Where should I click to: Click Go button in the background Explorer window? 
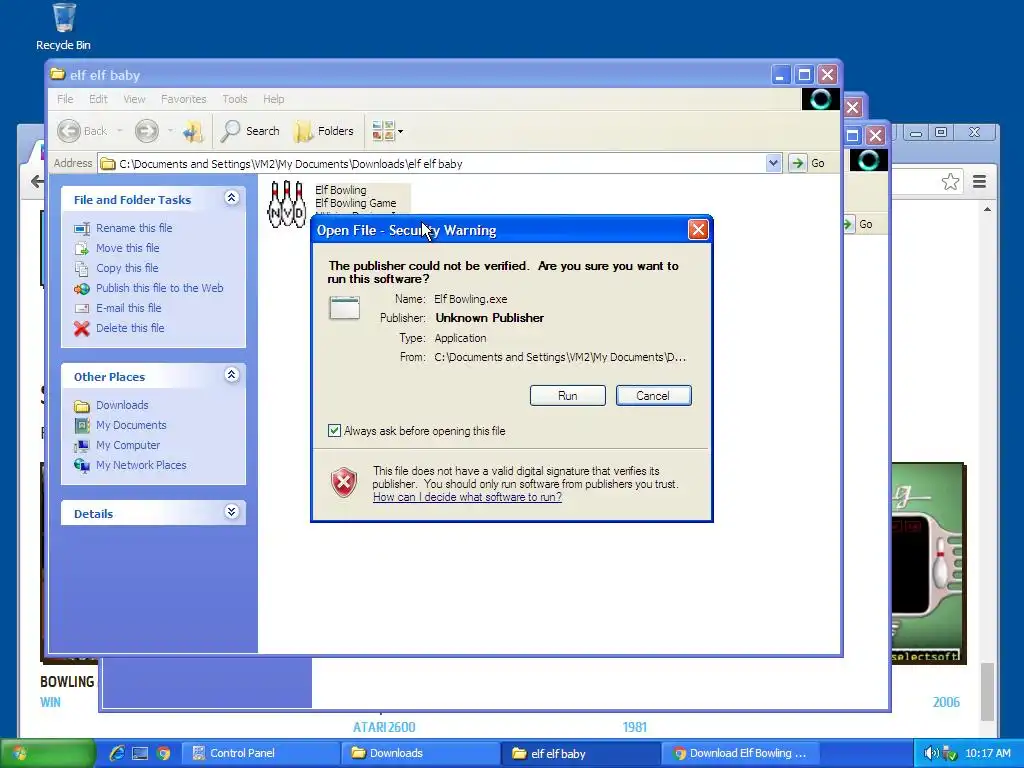[859, 225]
